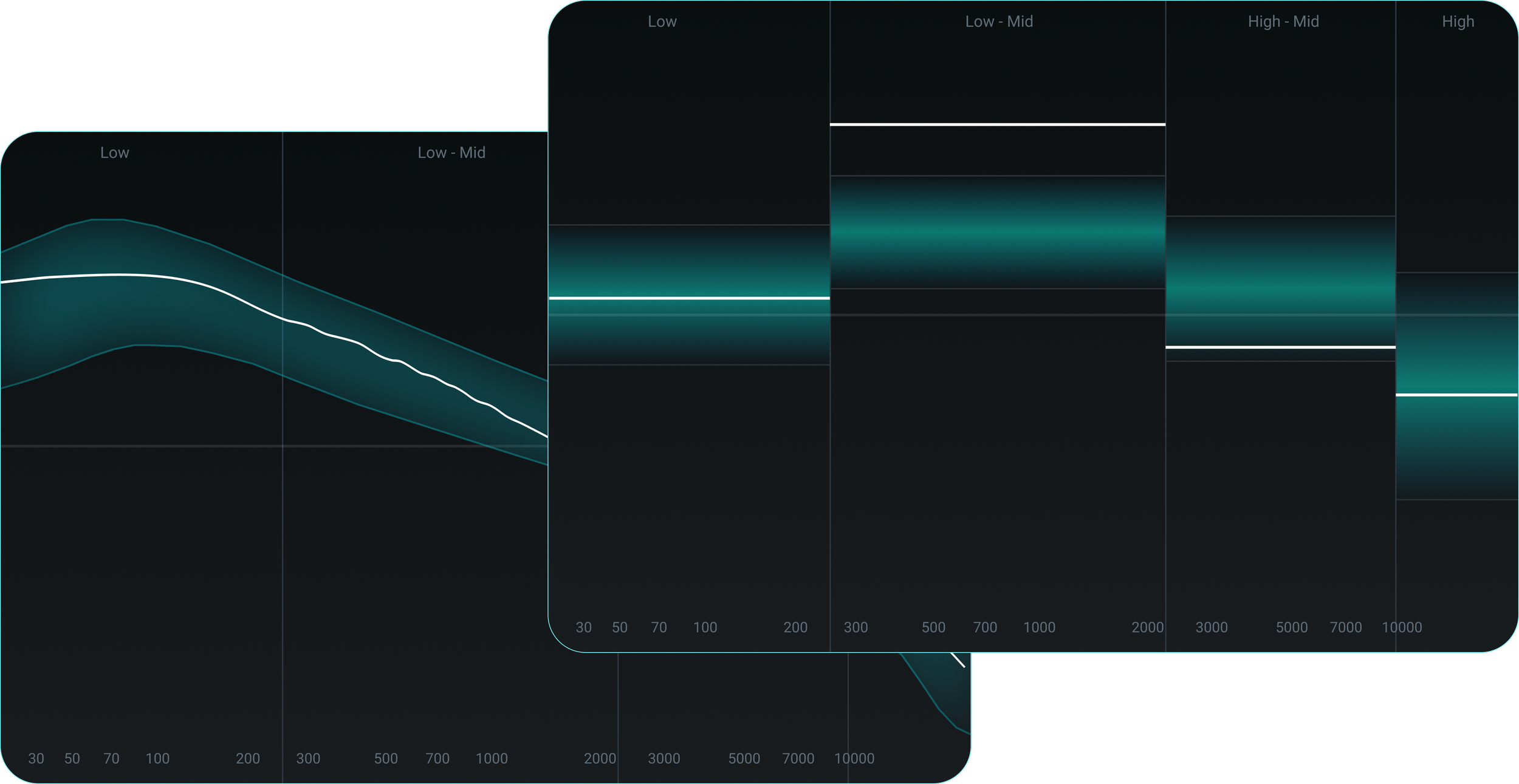Click the 5000 frequency label in rear panel
The height and width of the screenshot is (784, 1519).
click(744, 758)
